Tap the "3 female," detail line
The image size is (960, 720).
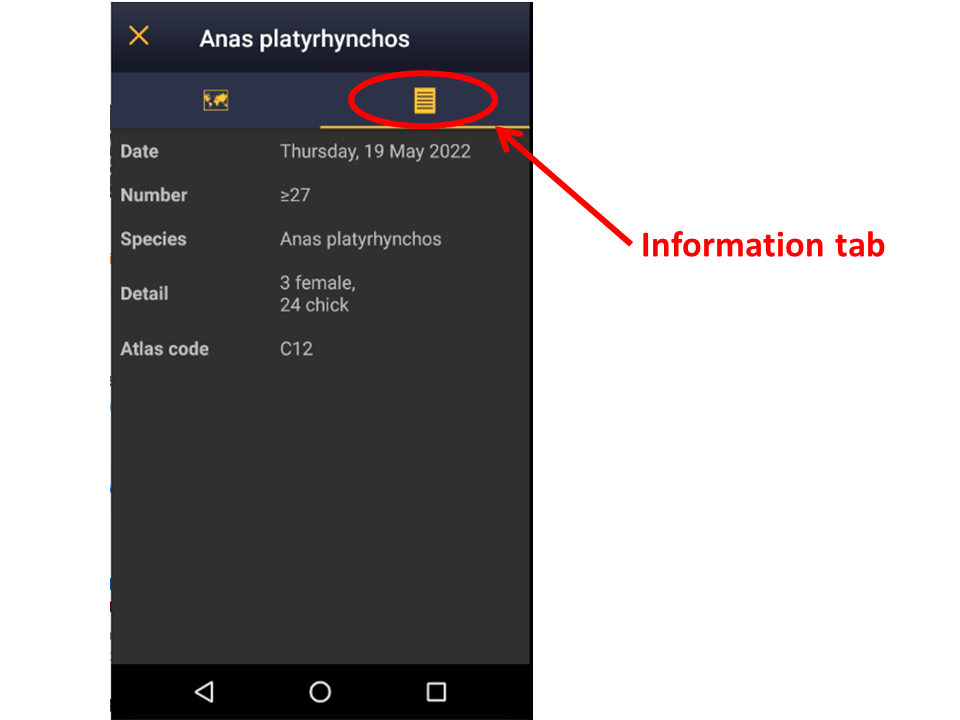point(317,283)
